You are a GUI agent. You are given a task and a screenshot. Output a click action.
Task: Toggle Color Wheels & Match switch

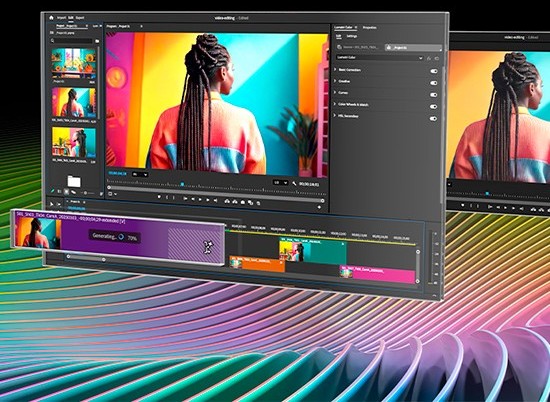click(434, 107)
